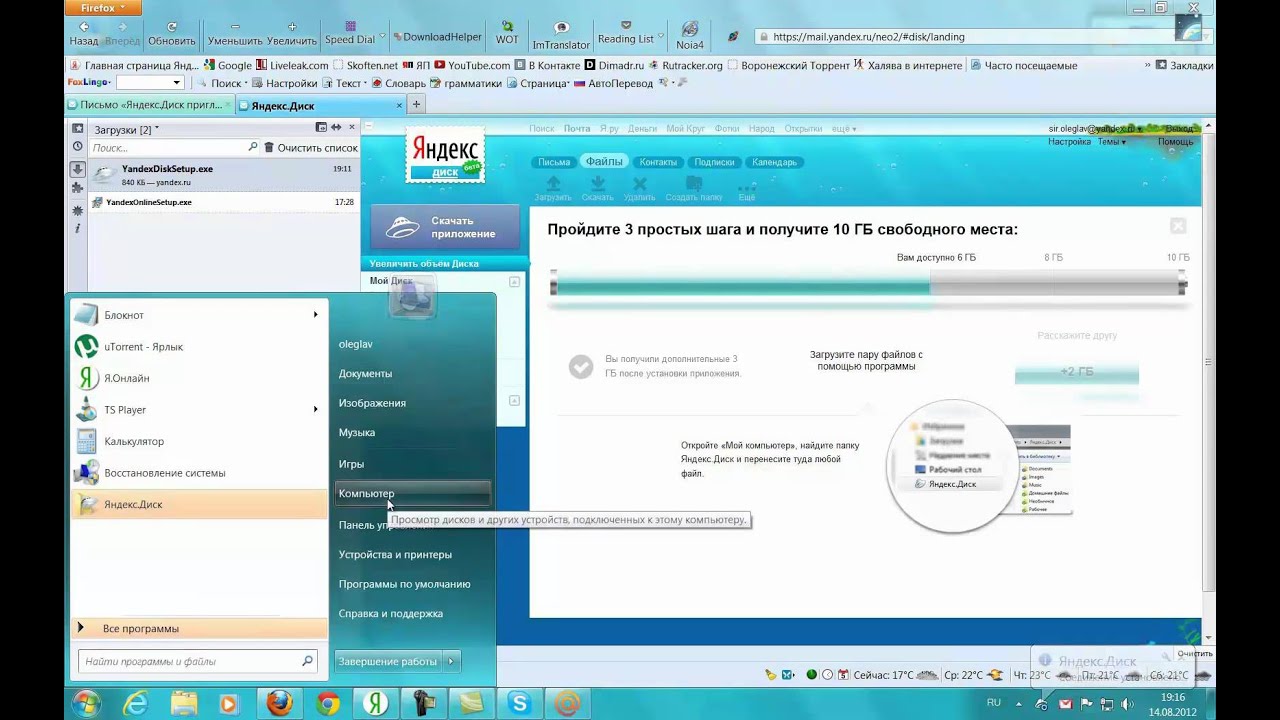
Task: Open В Контакте bookmark
Action: [546, 65]
